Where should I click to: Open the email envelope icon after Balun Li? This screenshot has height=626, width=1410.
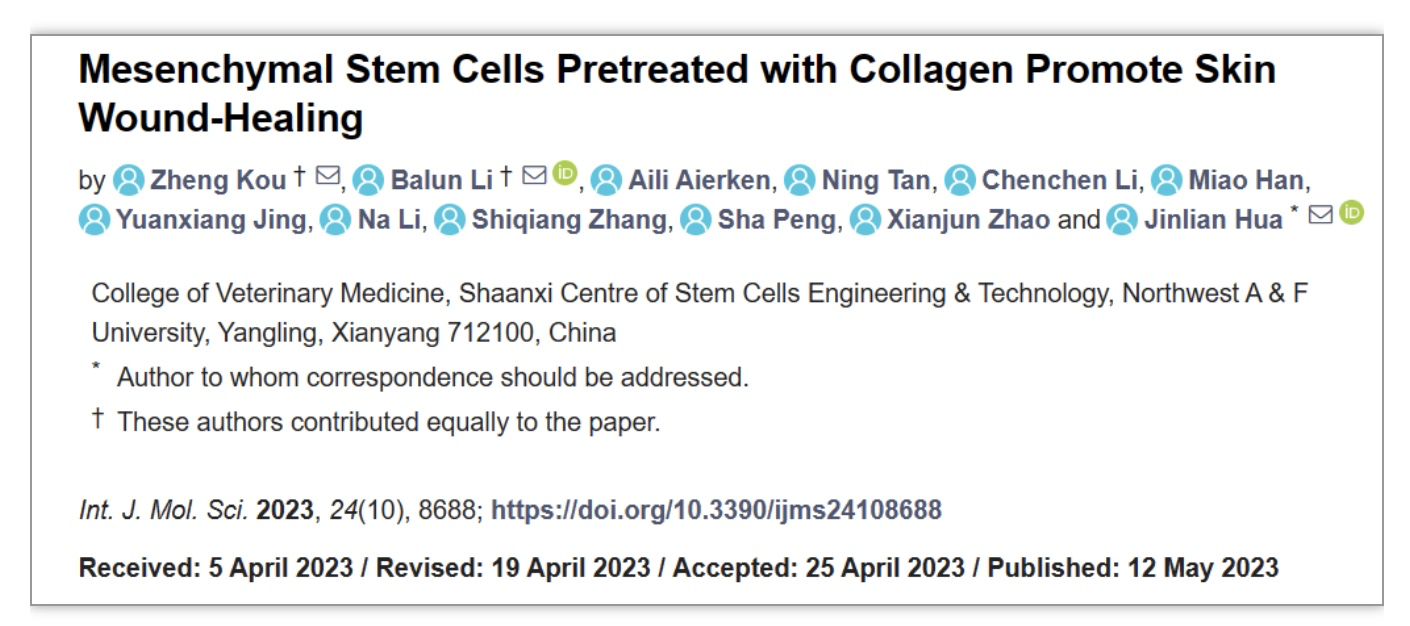(x=535, y=176)
